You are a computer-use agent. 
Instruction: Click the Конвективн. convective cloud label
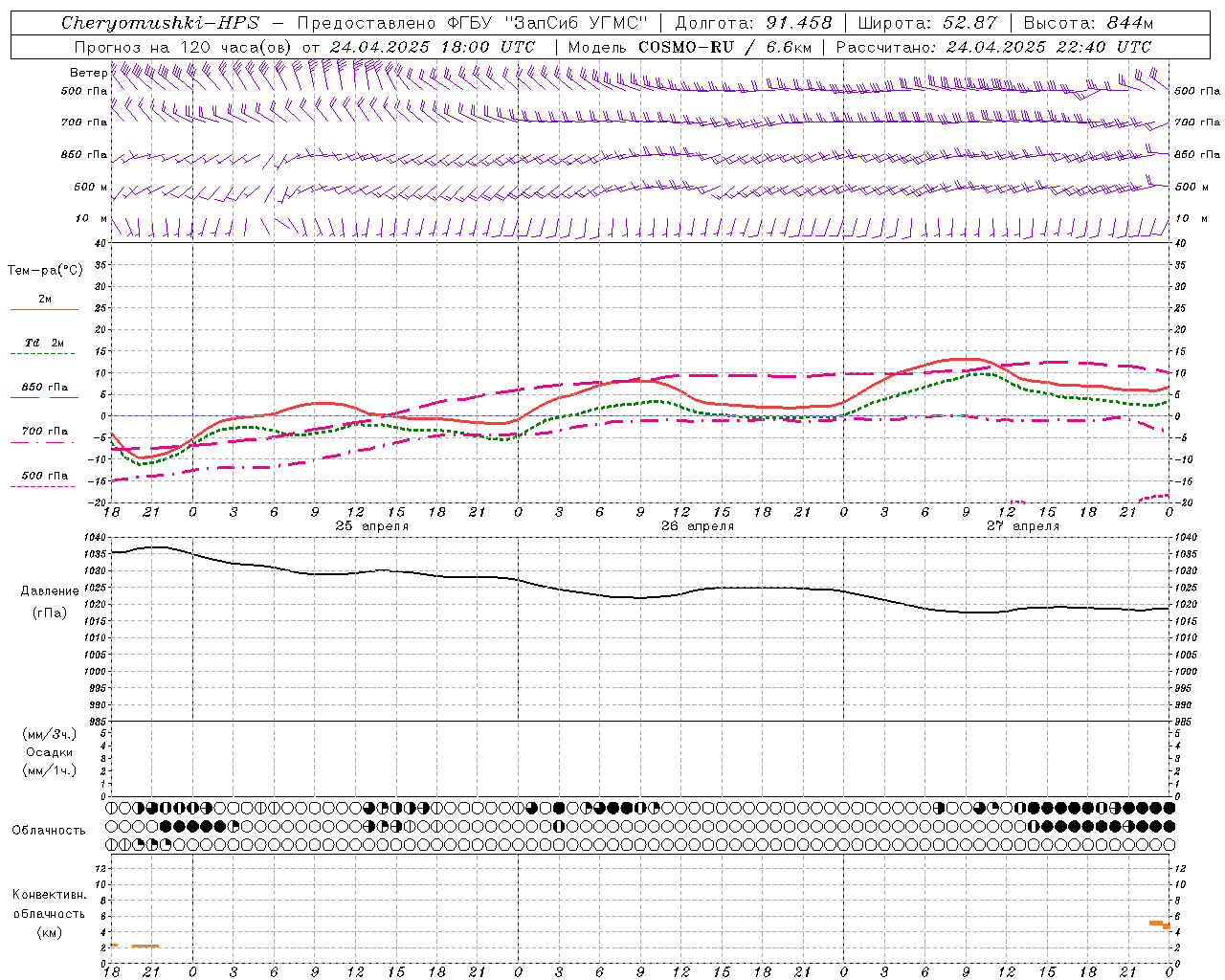(50, 895)
